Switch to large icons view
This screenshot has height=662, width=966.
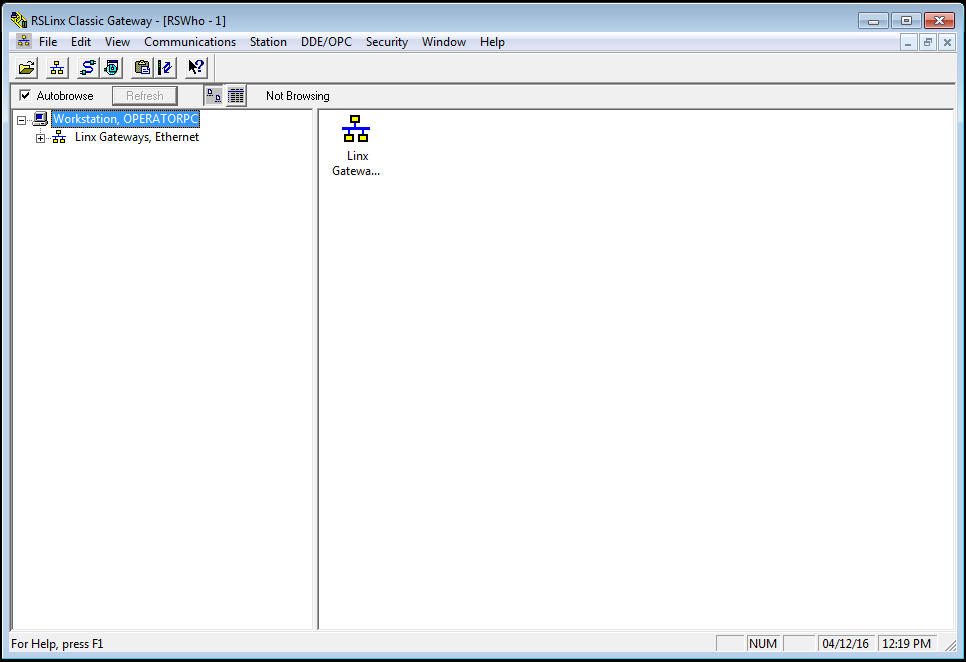(214, 96)
